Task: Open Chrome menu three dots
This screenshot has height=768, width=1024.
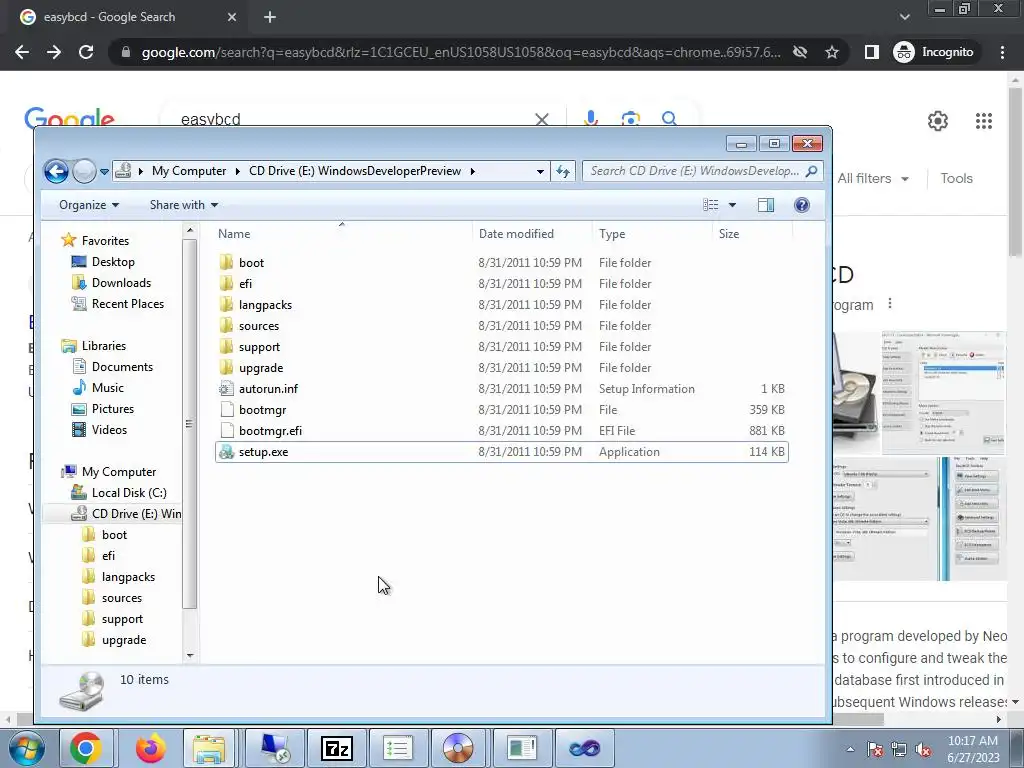Action: [1002, 52]
